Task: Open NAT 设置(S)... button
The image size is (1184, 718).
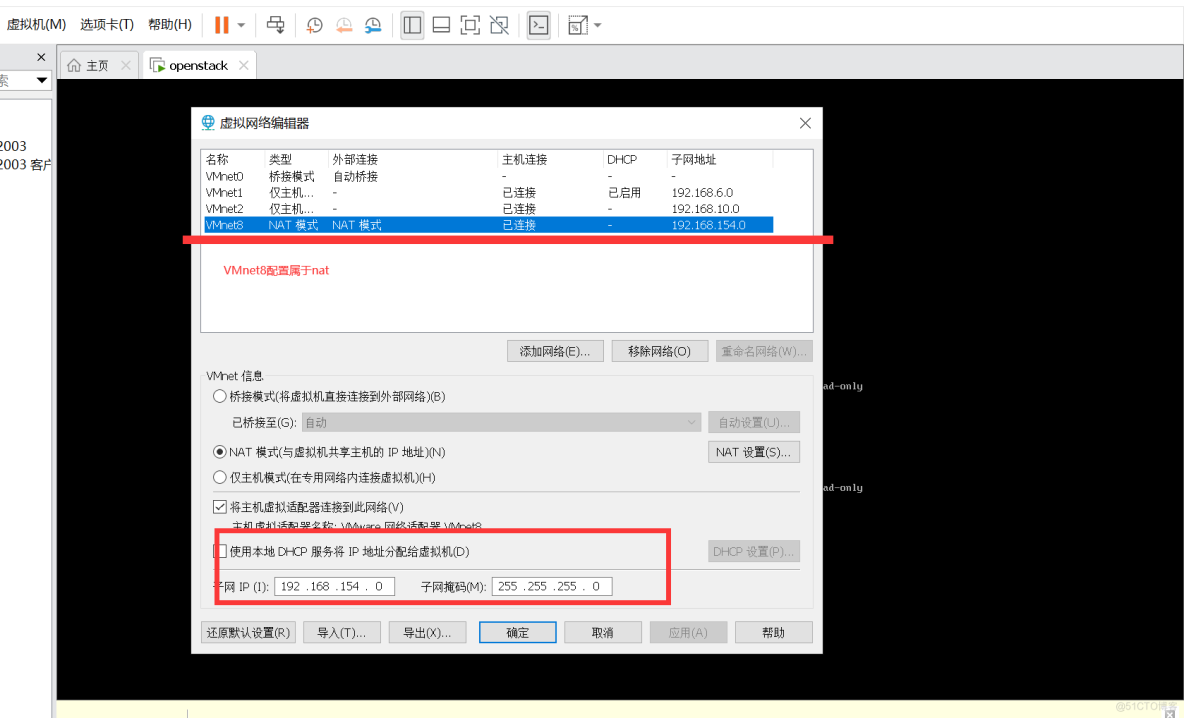Action: [754, 452]
